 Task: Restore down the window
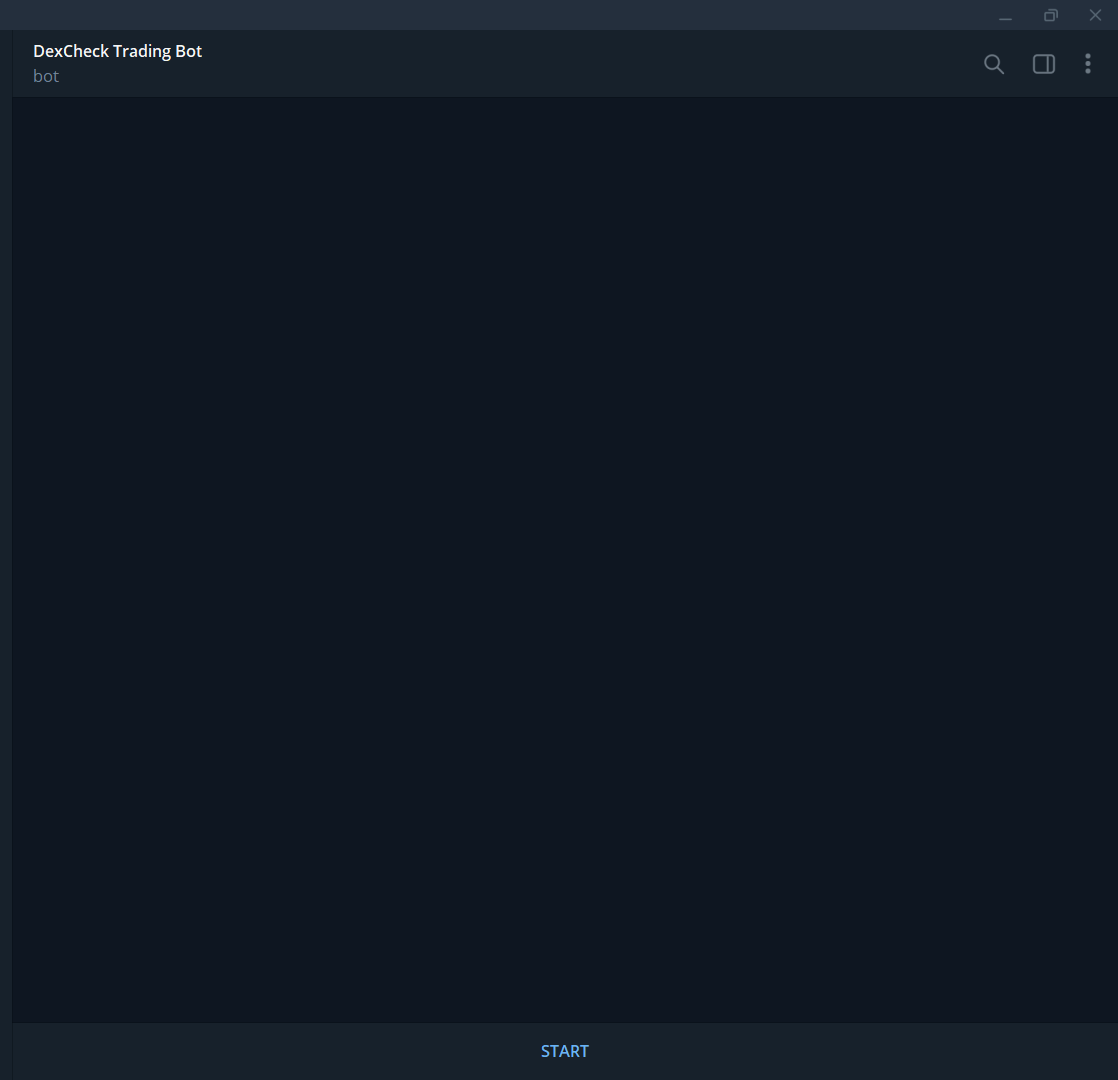pyautogui.click(x=1050, y=15)
